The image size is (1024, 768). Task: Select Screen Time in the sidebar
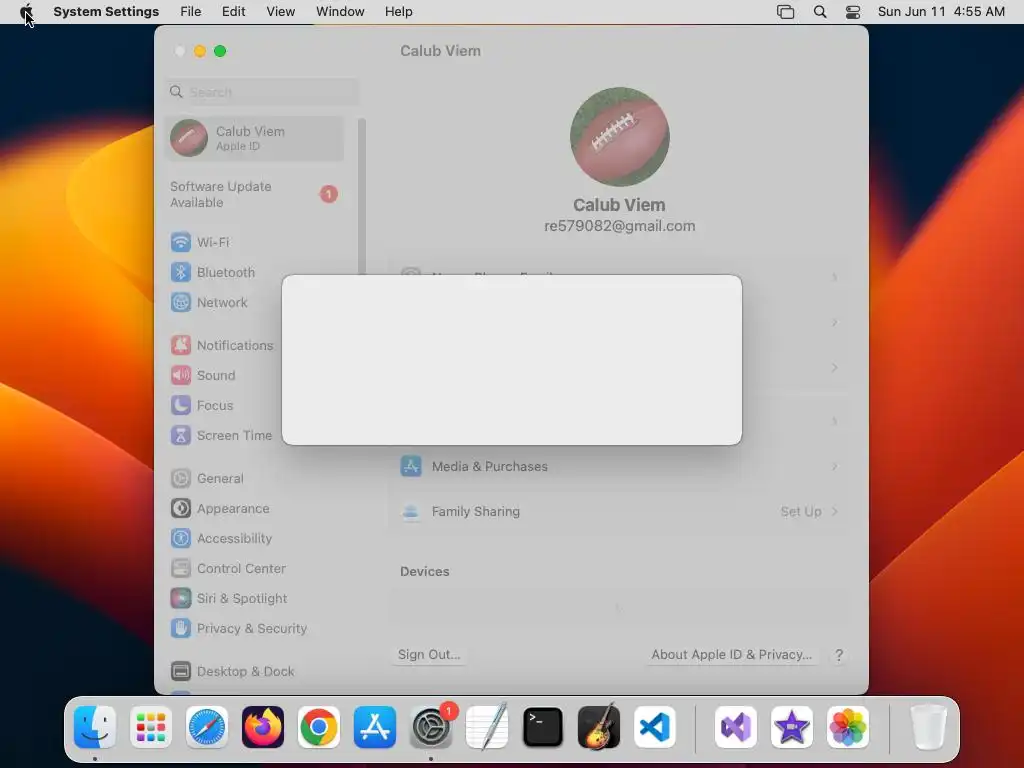[x=223, y=436]
